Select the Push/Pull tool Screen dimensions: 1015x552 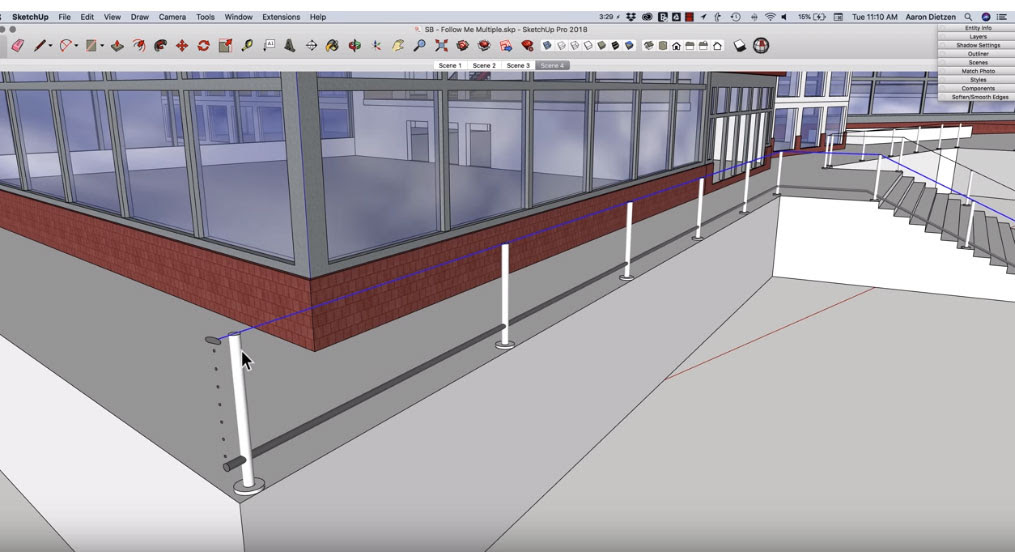click(x=117, y=45)
